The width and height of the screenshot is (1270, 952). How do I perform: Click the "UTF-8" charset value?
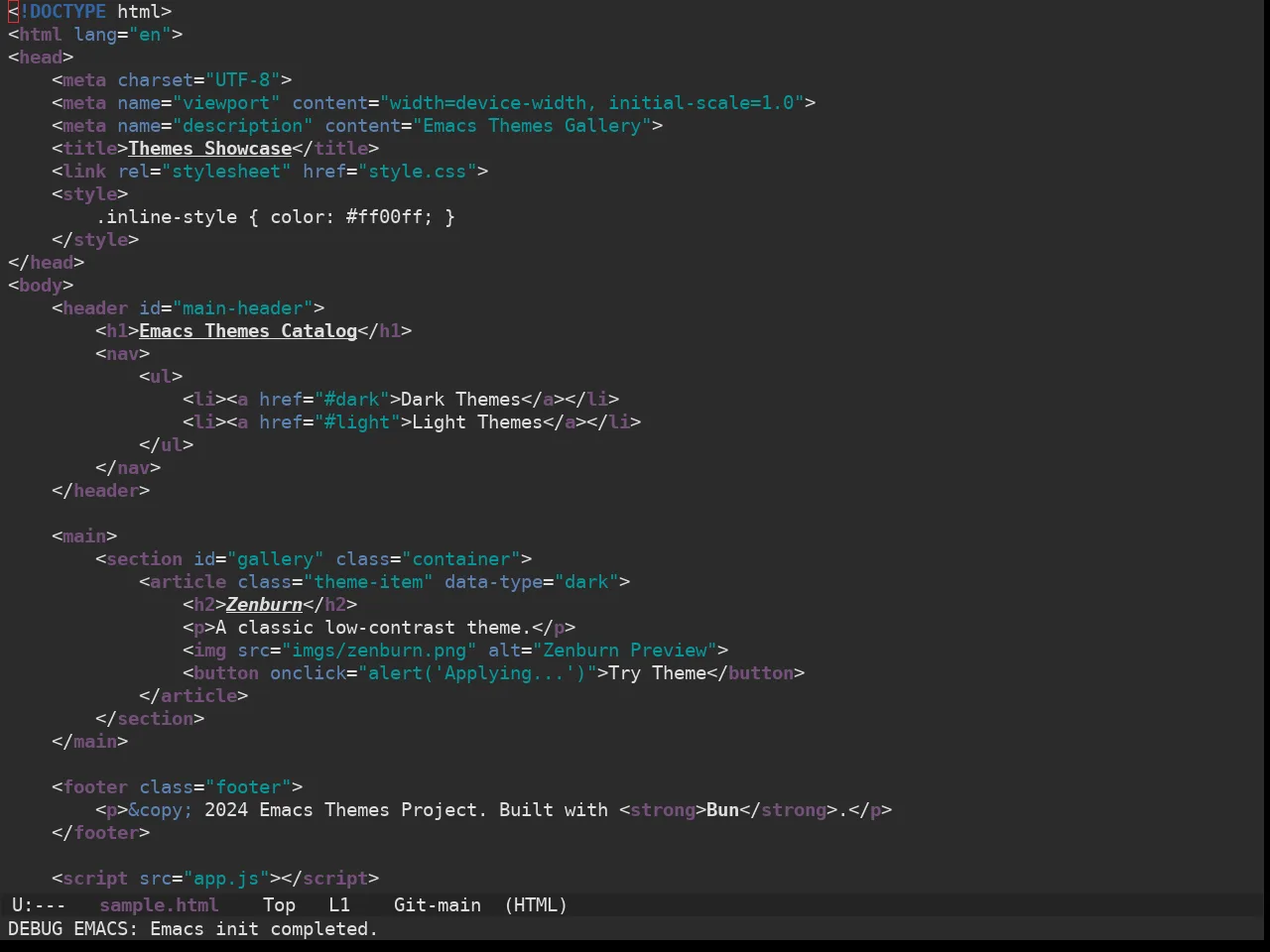pos(243,80)
